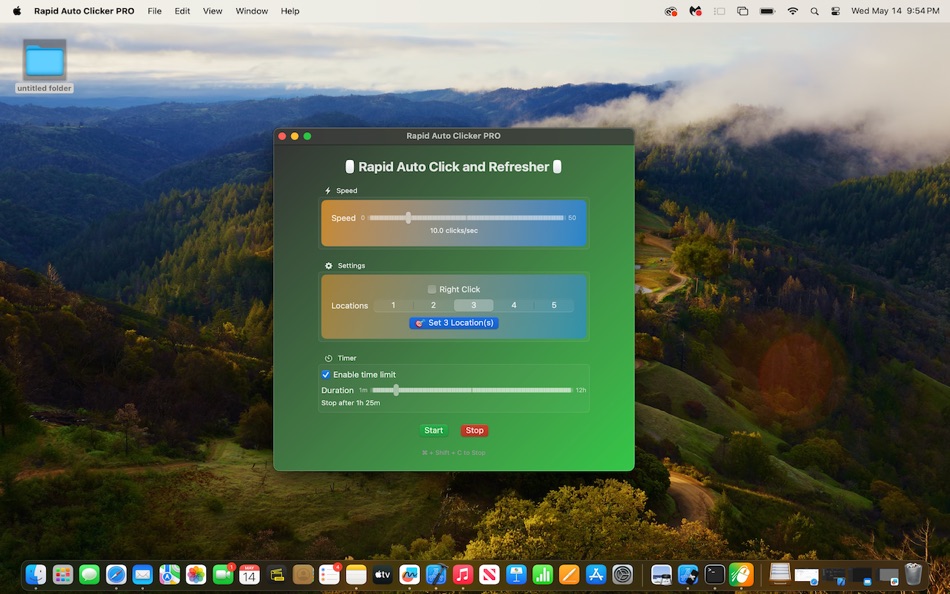The width and height of the screenshot is (950, 594).
Task: Click the gear icon next to Settings header
Action: point(327,265)
